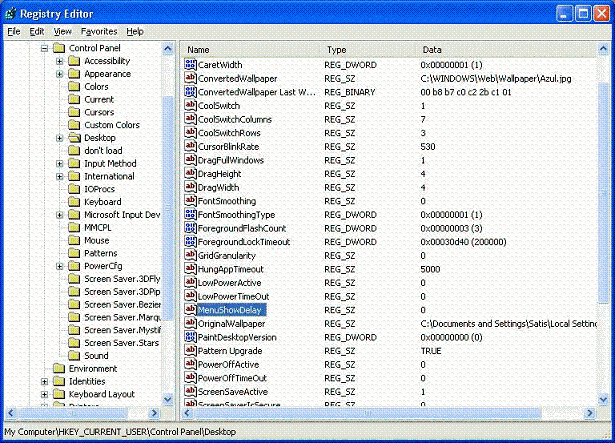
Task: Click the Registry Editor title bar icon
Action: 11,14
